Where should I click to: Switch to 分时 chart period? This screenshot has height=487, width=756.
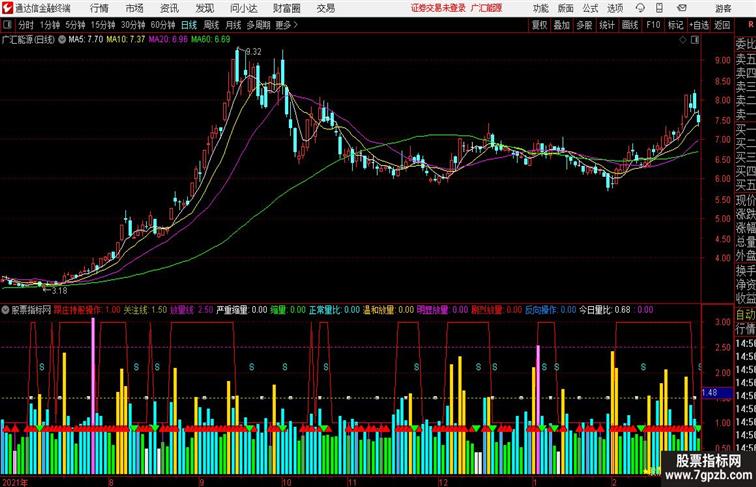tap(26, 25)
